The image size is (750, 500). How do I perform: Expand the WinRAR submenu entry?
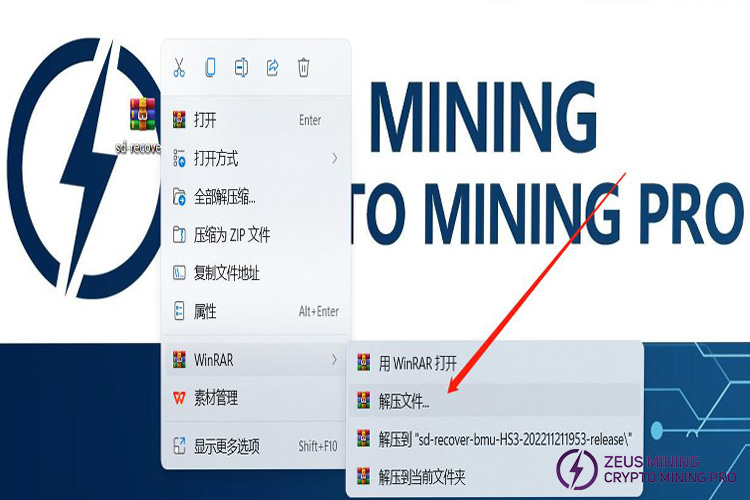(214, 359)
